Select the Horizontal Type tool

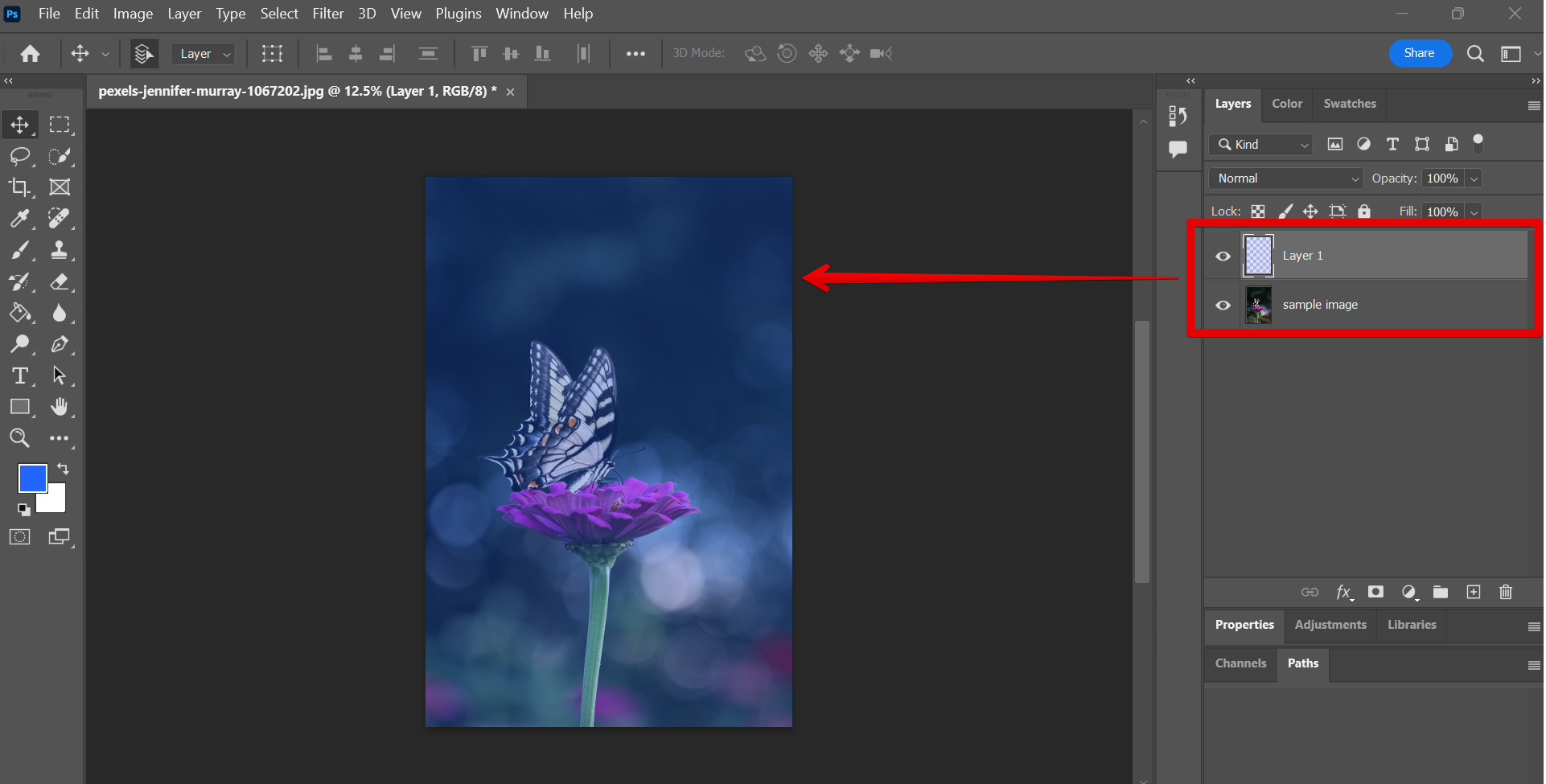click(19, 376)
